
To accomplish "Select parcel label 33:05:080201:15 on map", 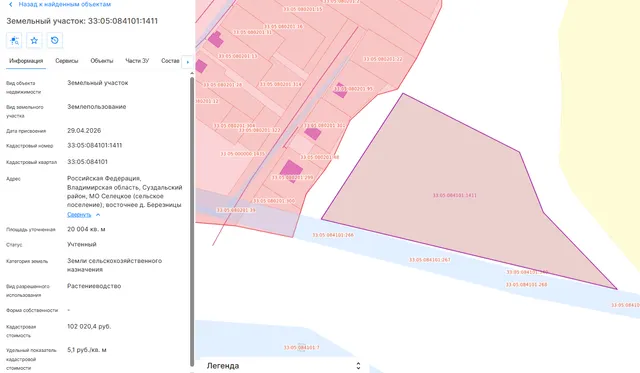I will [x=303, y=9].
